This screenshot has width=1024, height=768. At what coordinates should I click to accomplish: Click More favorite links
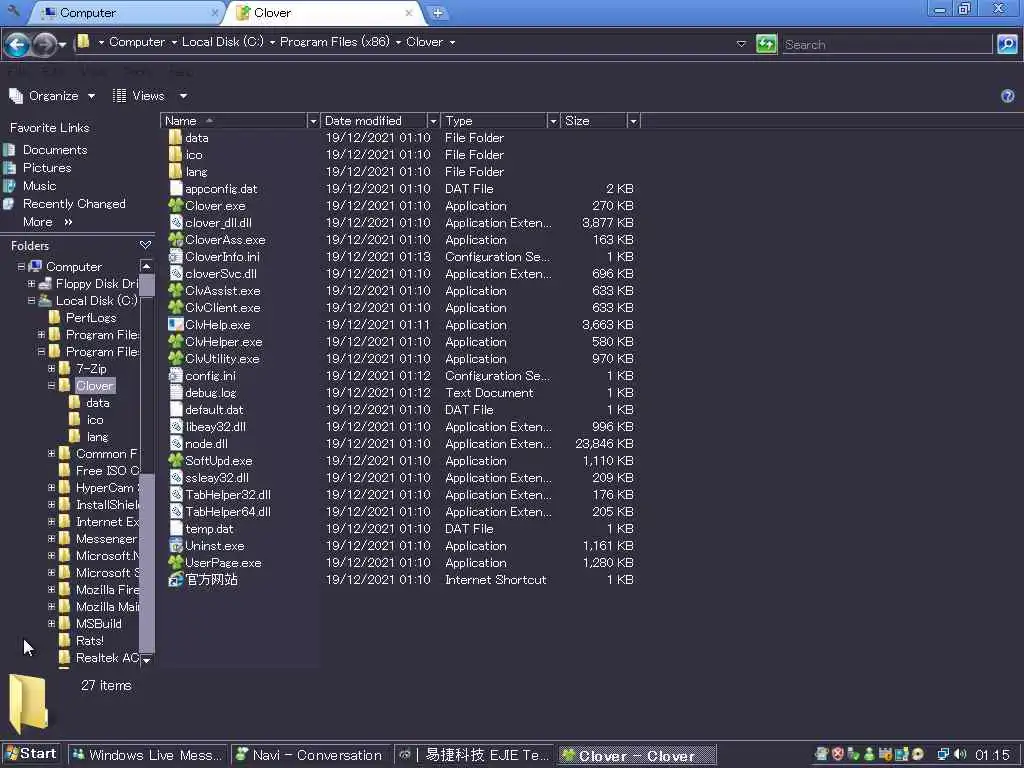pyautogui.click(x=47, y=222)
